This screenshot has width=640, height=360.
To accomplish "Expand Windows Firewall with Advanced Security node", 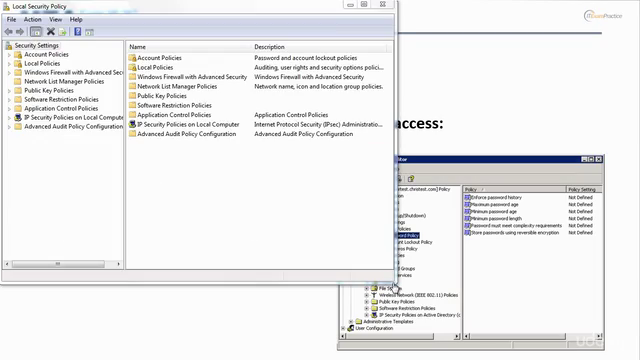I will [x=9, y=73].
